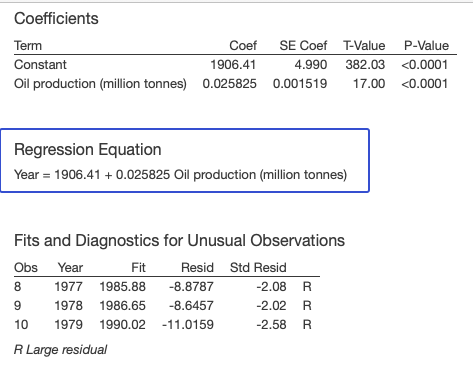Image resolution: width=473 pixels, height=371 pixels.
Task: Click the fit value 1985.88
Action: point(123,287)
